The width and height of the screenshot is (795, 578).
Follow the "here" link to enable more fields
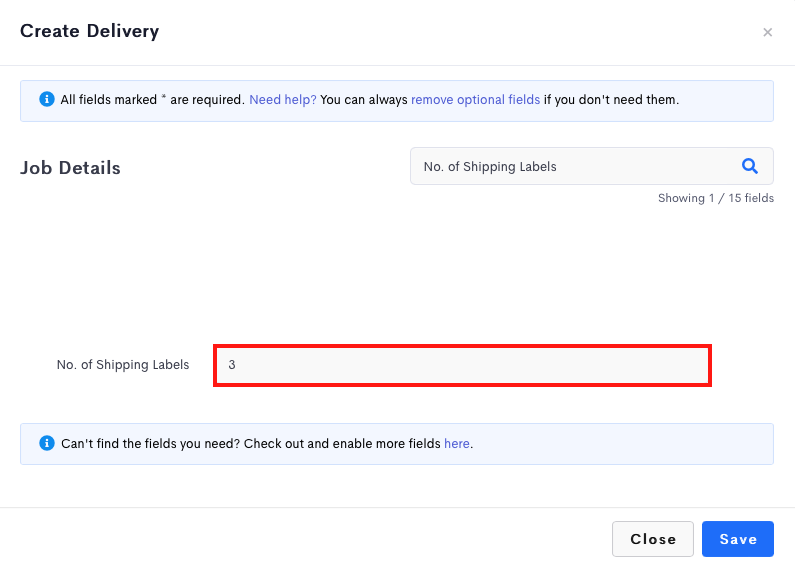[x=456, y=444]
